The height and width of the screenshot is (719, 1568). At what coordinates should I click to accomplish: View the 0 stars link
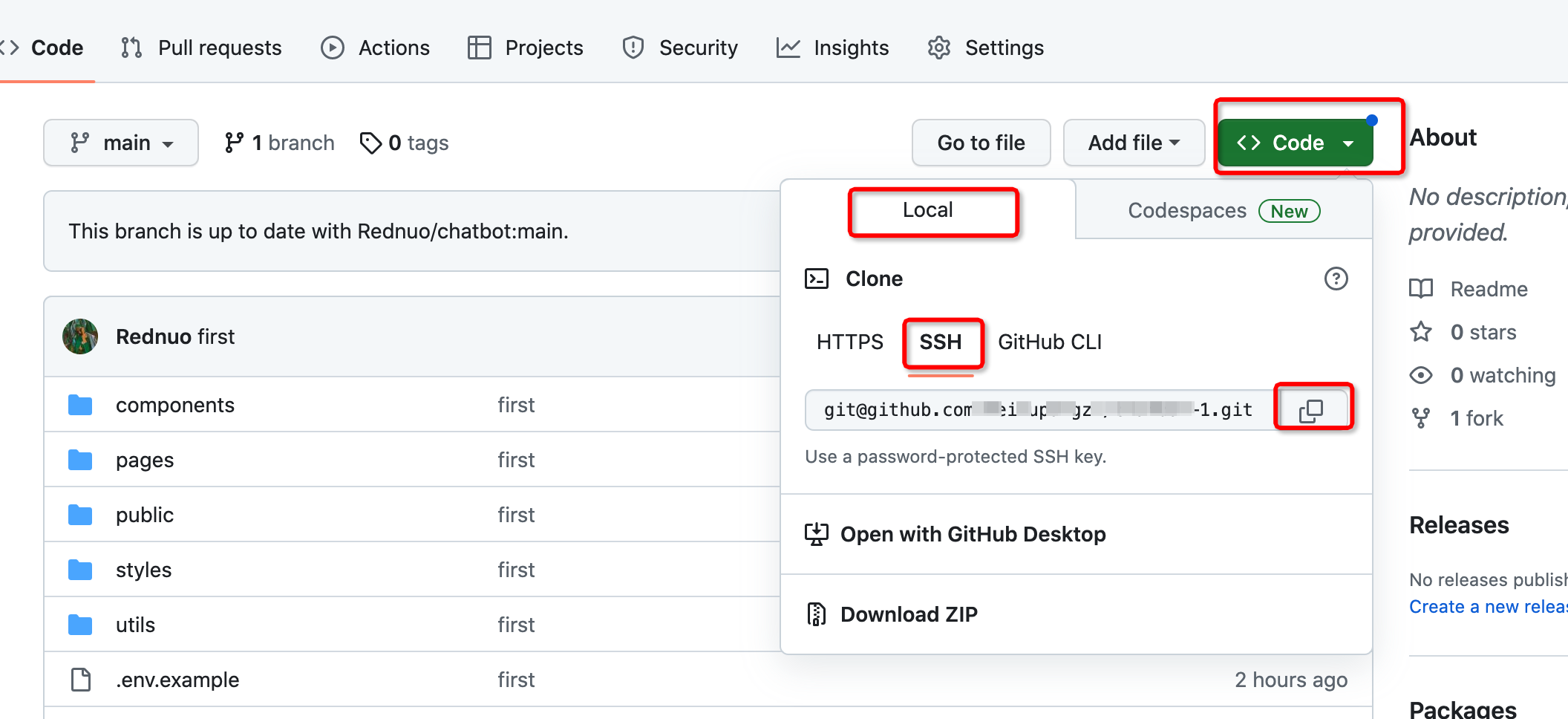click(x=1483, y=332)
